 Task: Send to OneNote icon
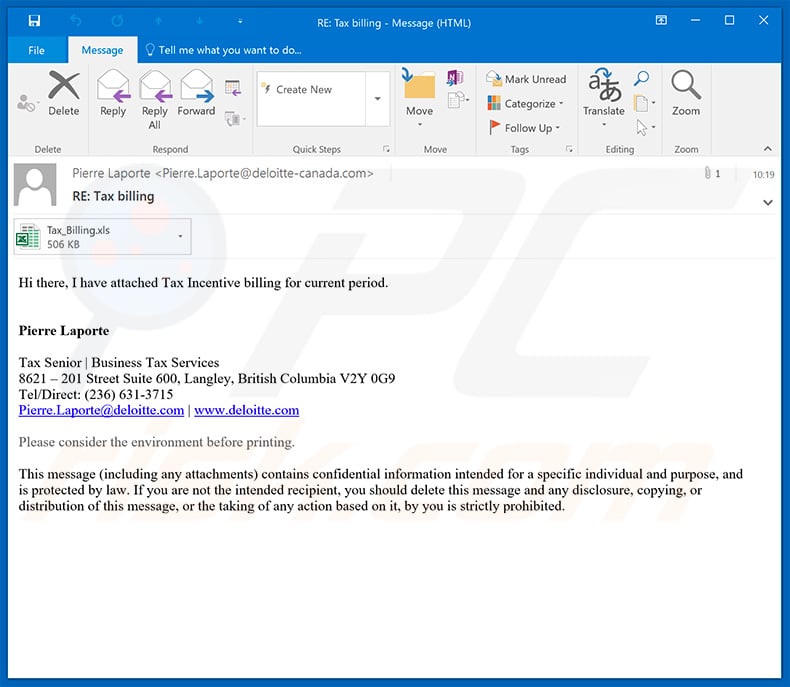pos(455,78)
